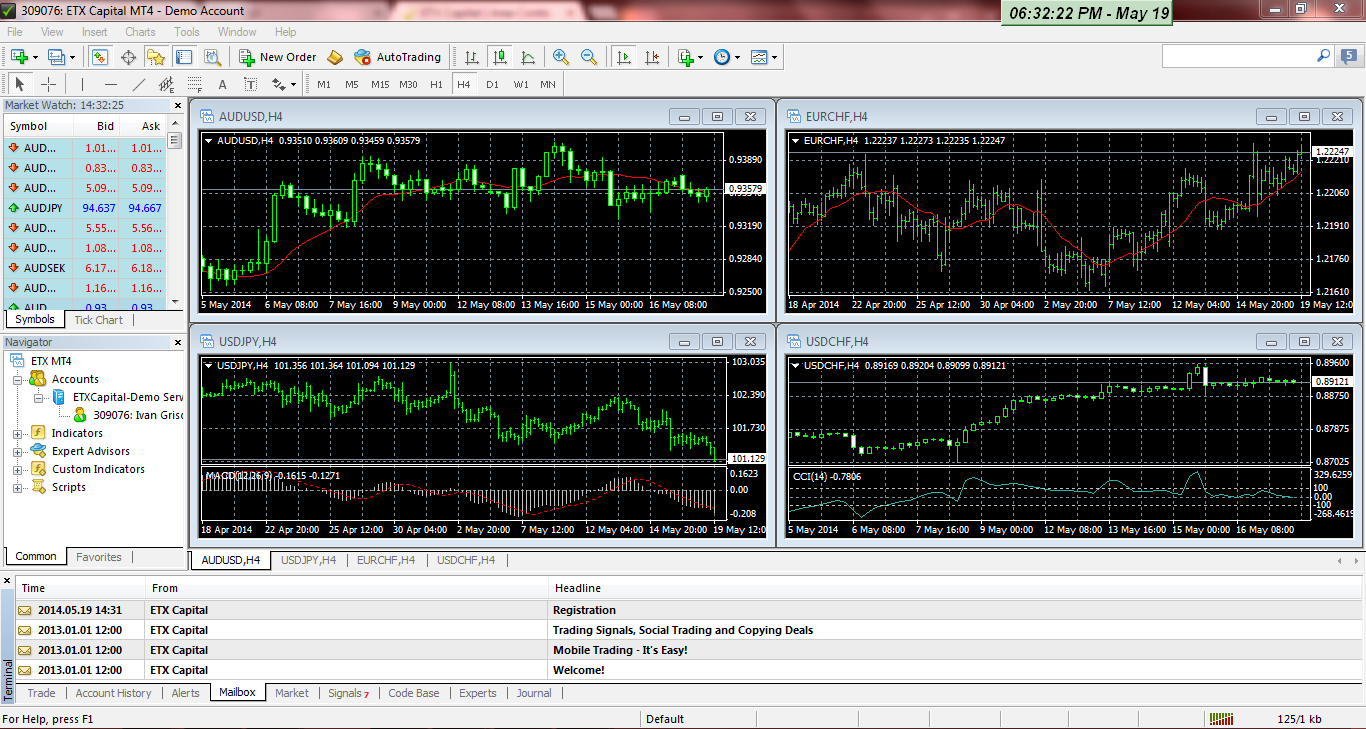Select Bar Chart display icon
This screenshot has width=1366, height=729.
pos(472,57)
